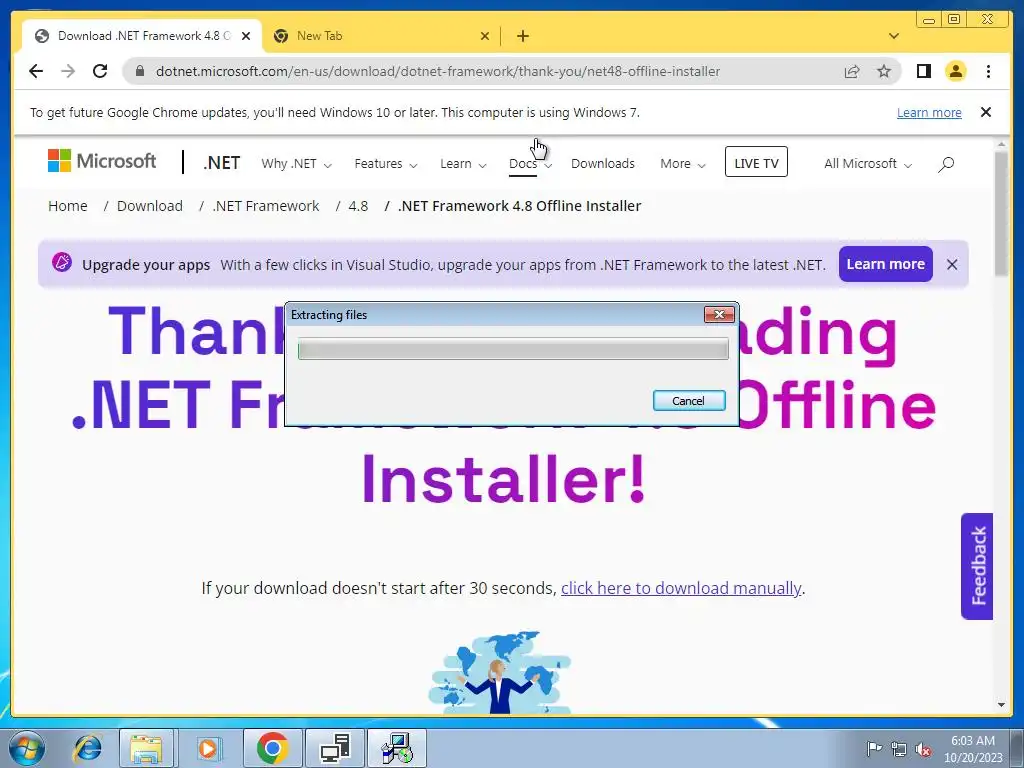This screenshot has width=1024, height=768.
Task: Expand the All Microsoft menu
Action: coord(867,163)
